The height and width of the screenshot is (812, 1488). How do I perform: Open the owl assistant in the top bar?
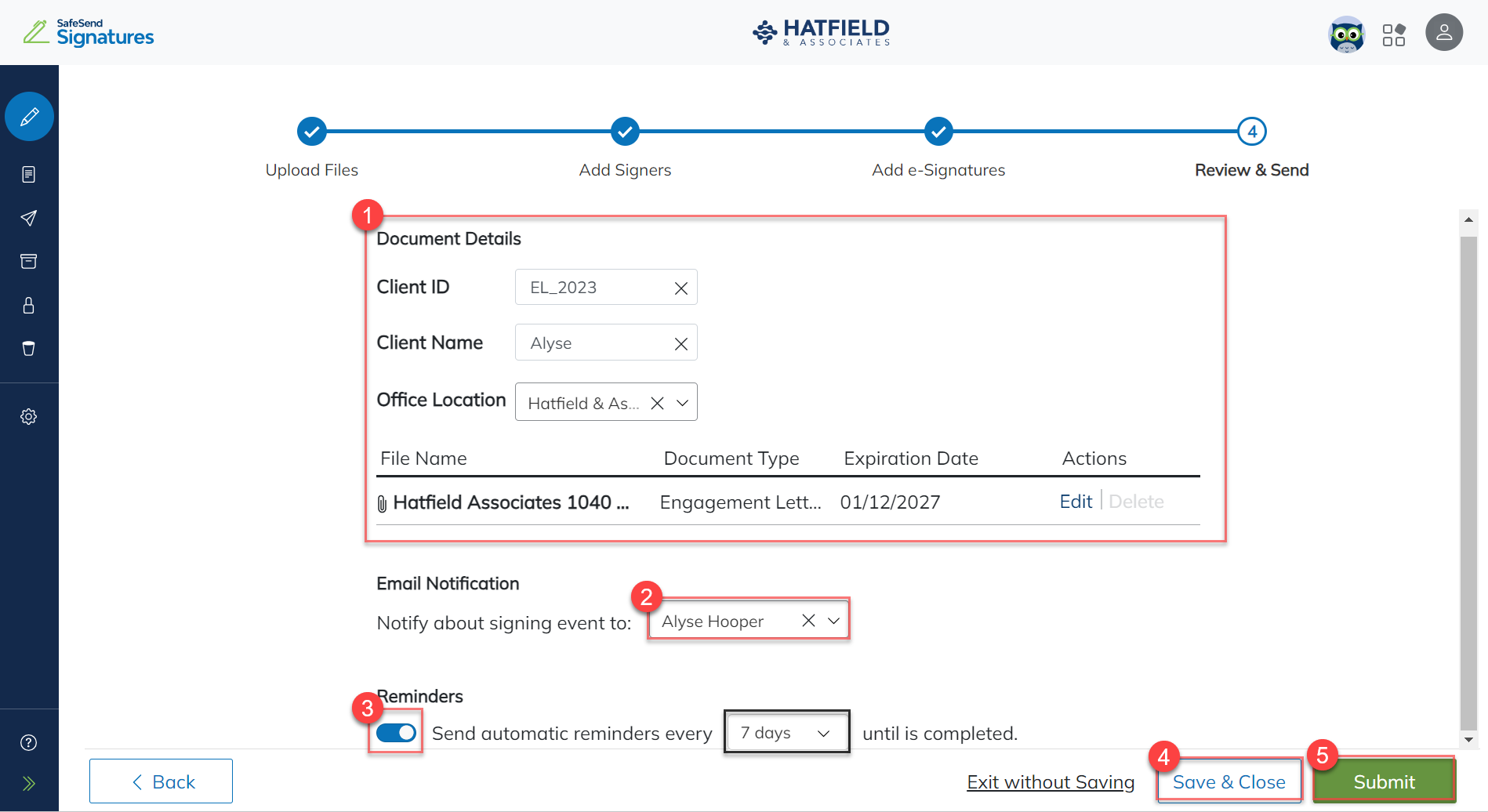[x=1346, y=34]
